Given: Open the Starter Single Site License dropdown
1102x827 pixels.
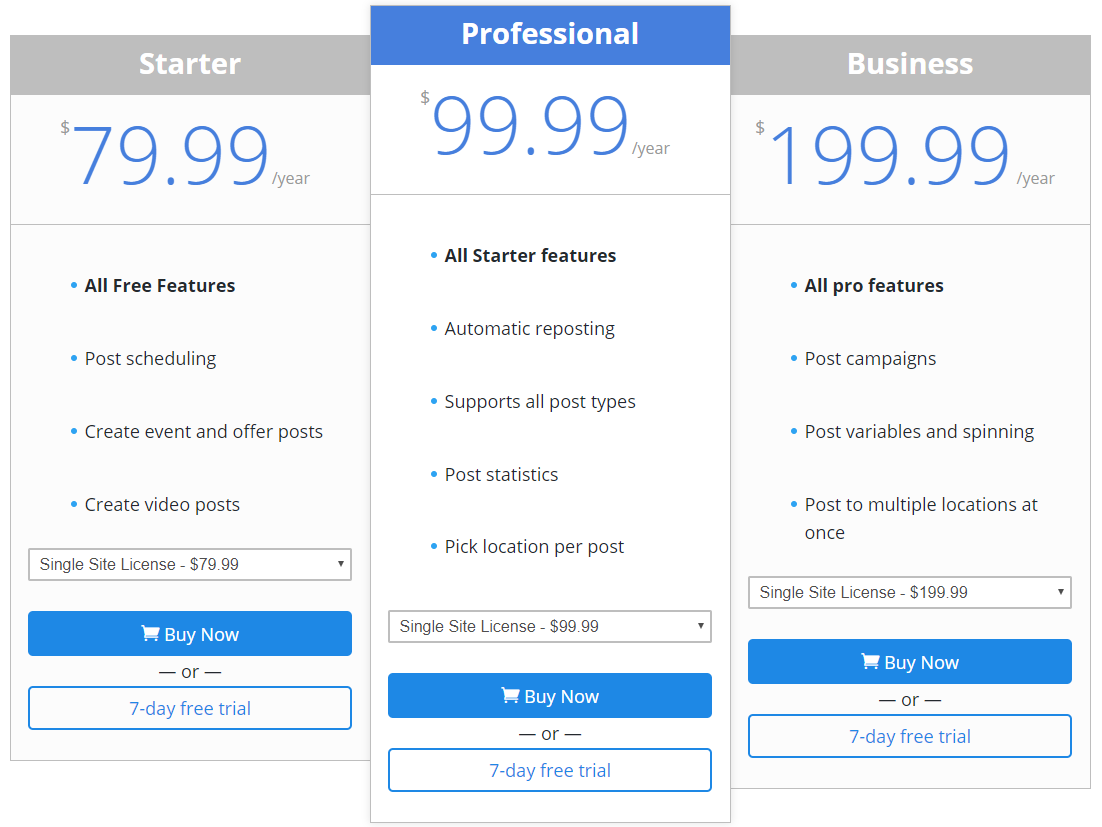Looking at the screenshot, I should [x=190, y=564].
